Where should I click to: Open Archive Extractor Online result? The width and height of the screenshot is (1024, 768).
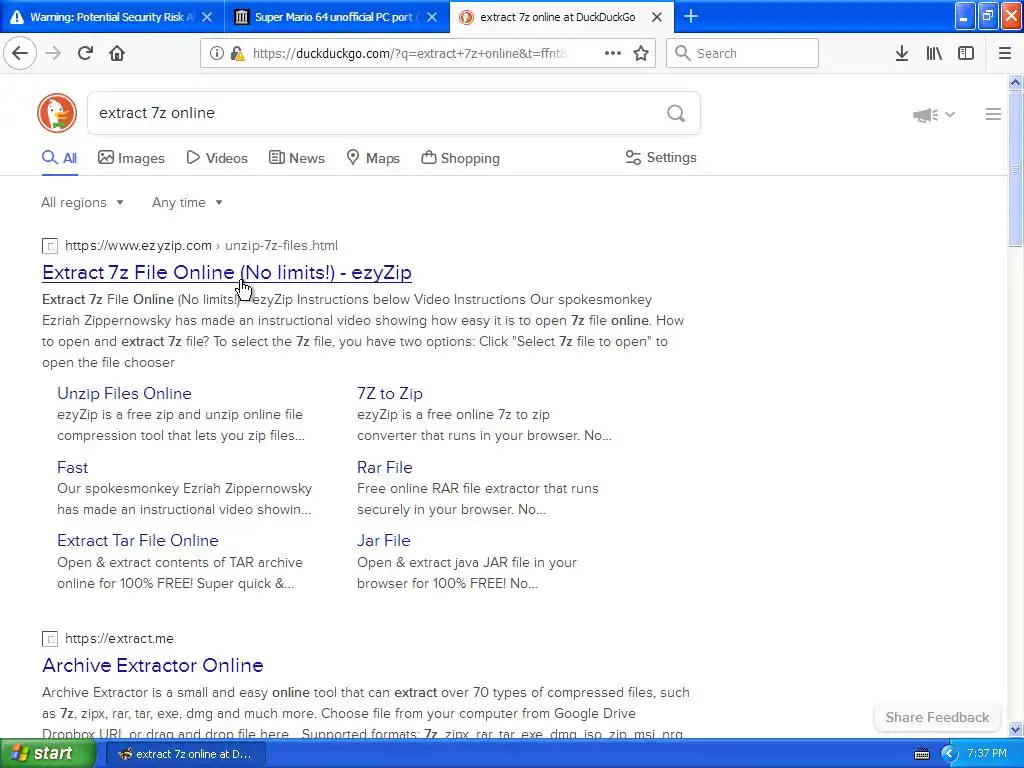(153, 665)
